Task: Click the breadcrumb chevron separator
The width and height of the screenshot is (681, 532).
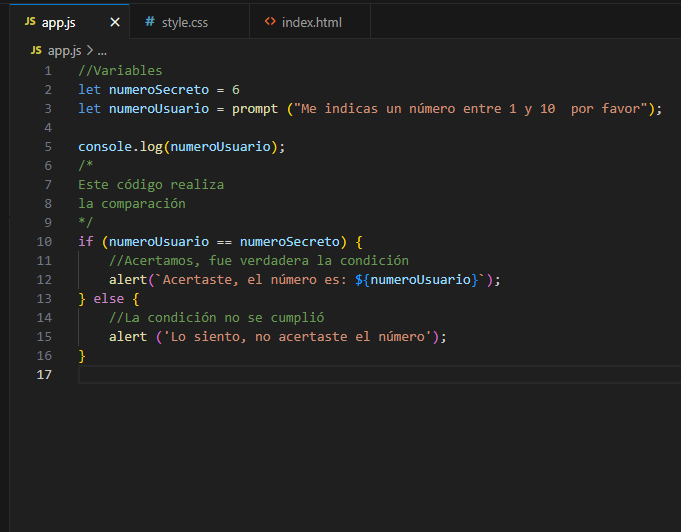Action: [89, 51]
